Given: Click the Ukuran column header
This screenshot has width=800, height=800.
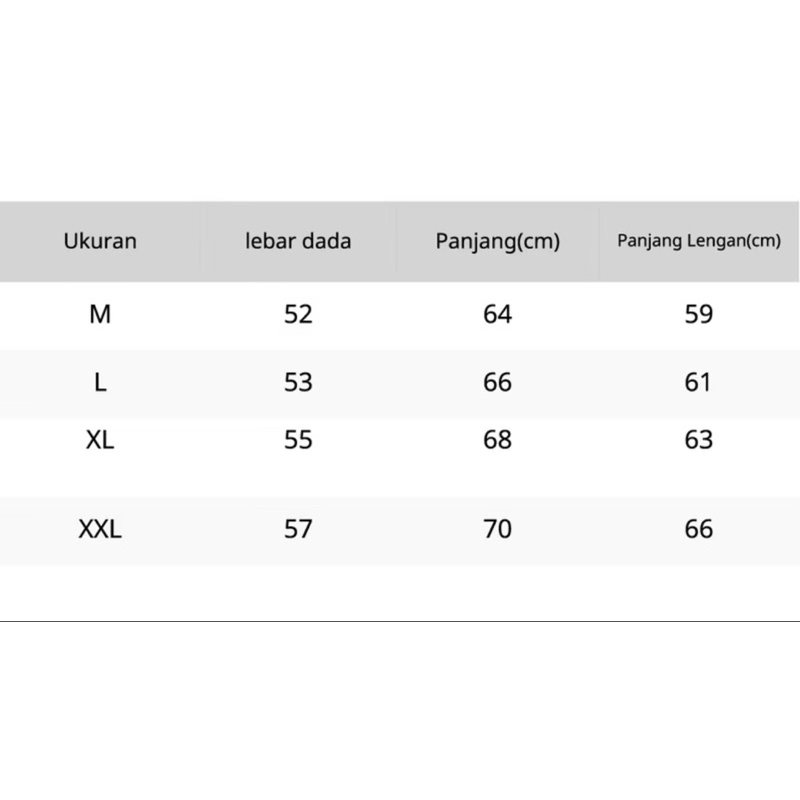Looking at the screenshot, I should tap(100, 241).
